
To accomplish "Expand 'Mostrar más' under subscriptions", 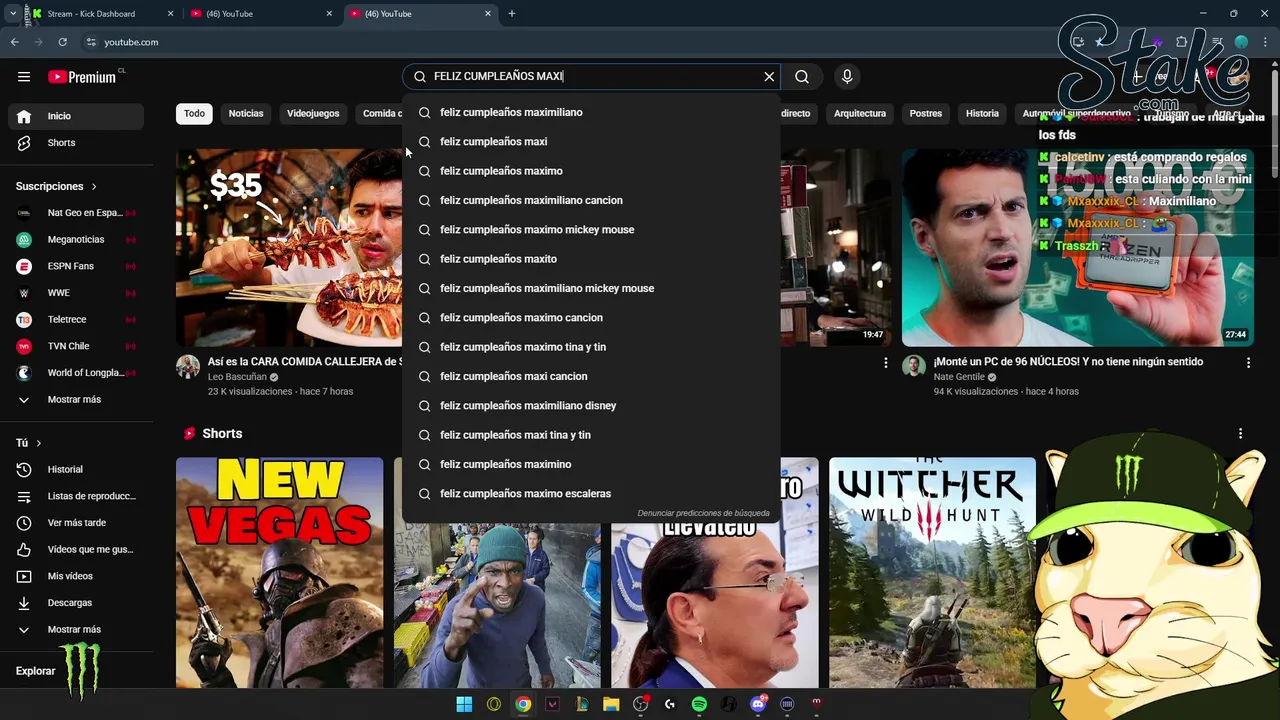I will tap(76, 400).
